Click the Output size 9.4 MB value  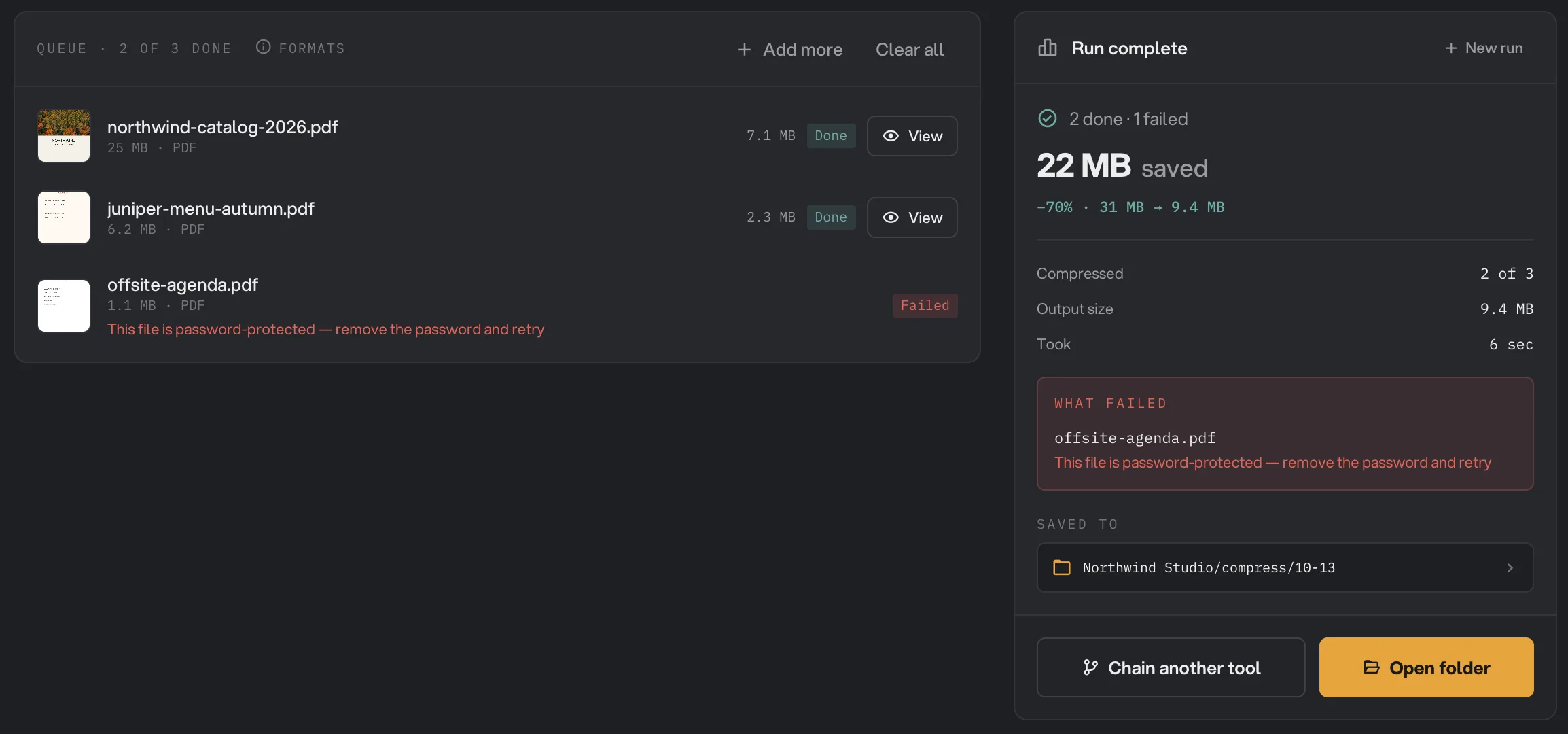pos(1507,309)
